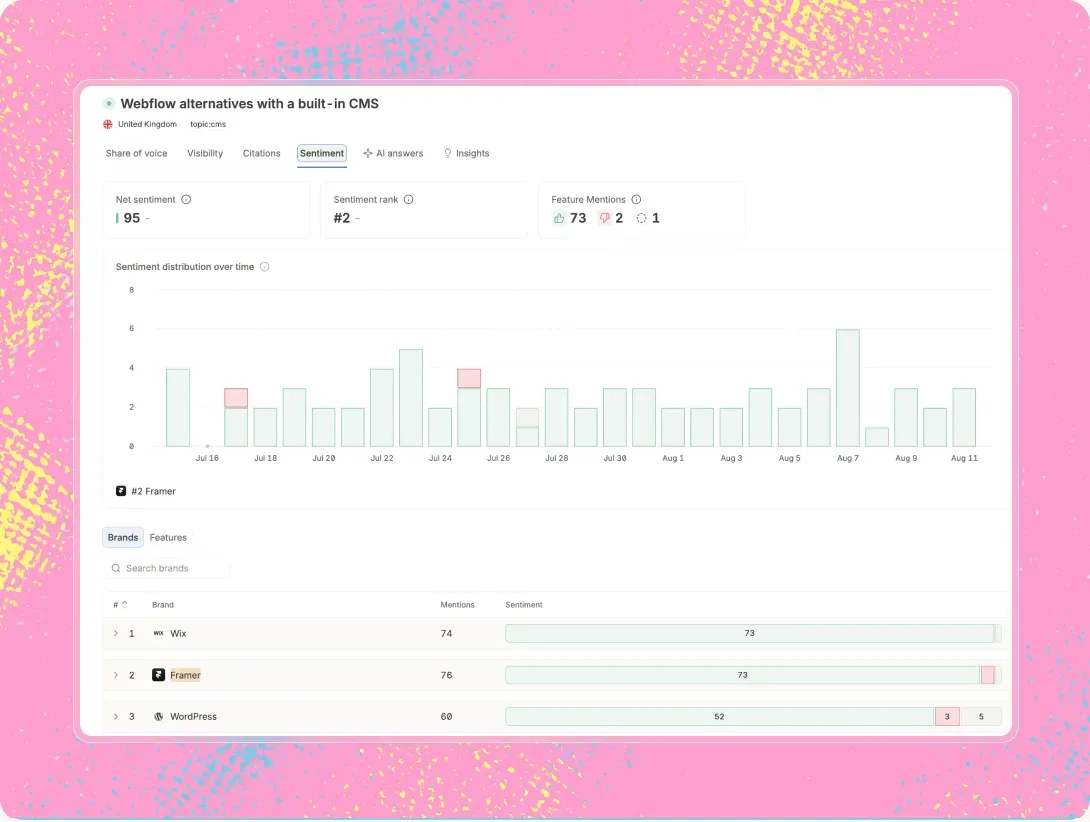The height and width of the screenshot is (822, 1090).
Task: Click Framer's positive sentiment bar showing 73
Action: [x=742, y=675]
